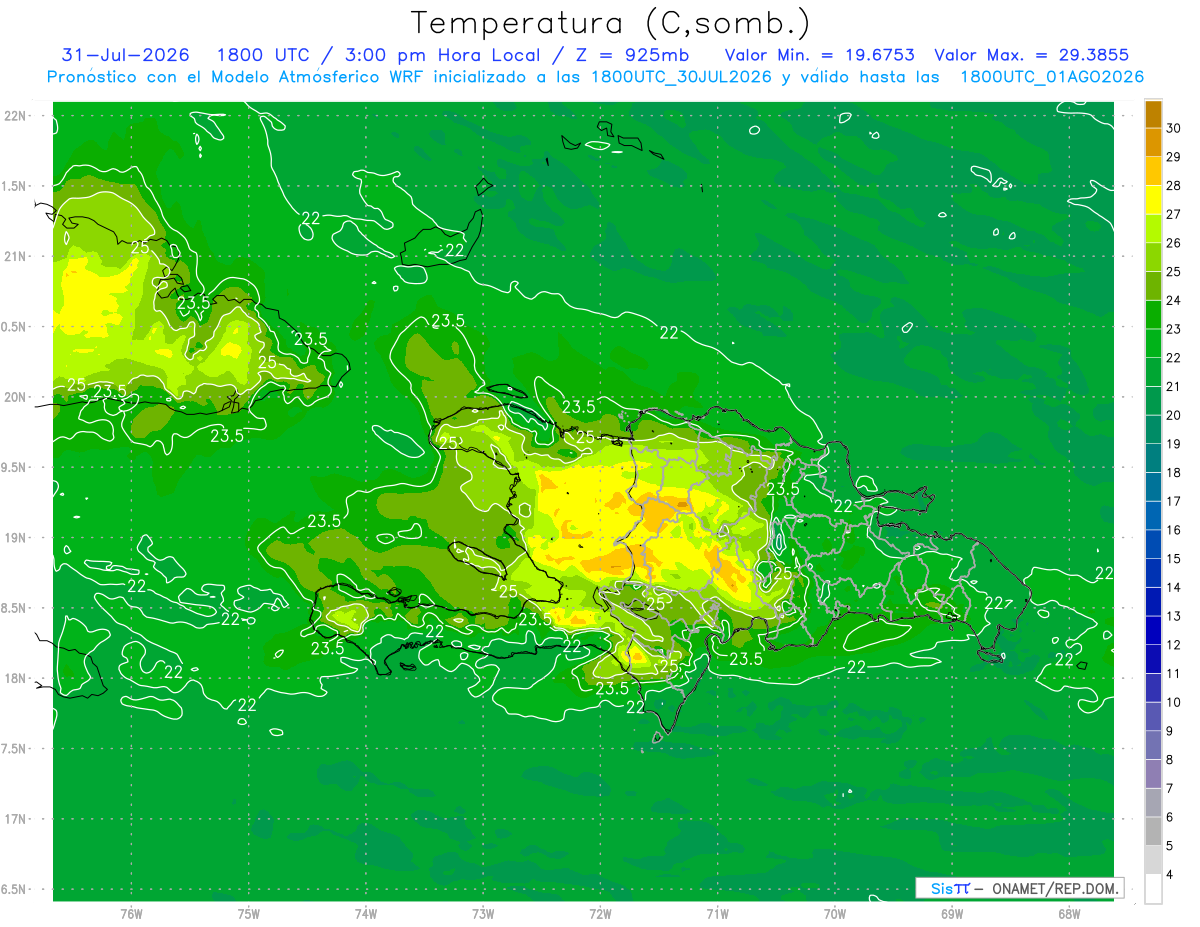Click the '22N' latitude axis label
This screenshot has height=927, width=1200.
[15, 115]
